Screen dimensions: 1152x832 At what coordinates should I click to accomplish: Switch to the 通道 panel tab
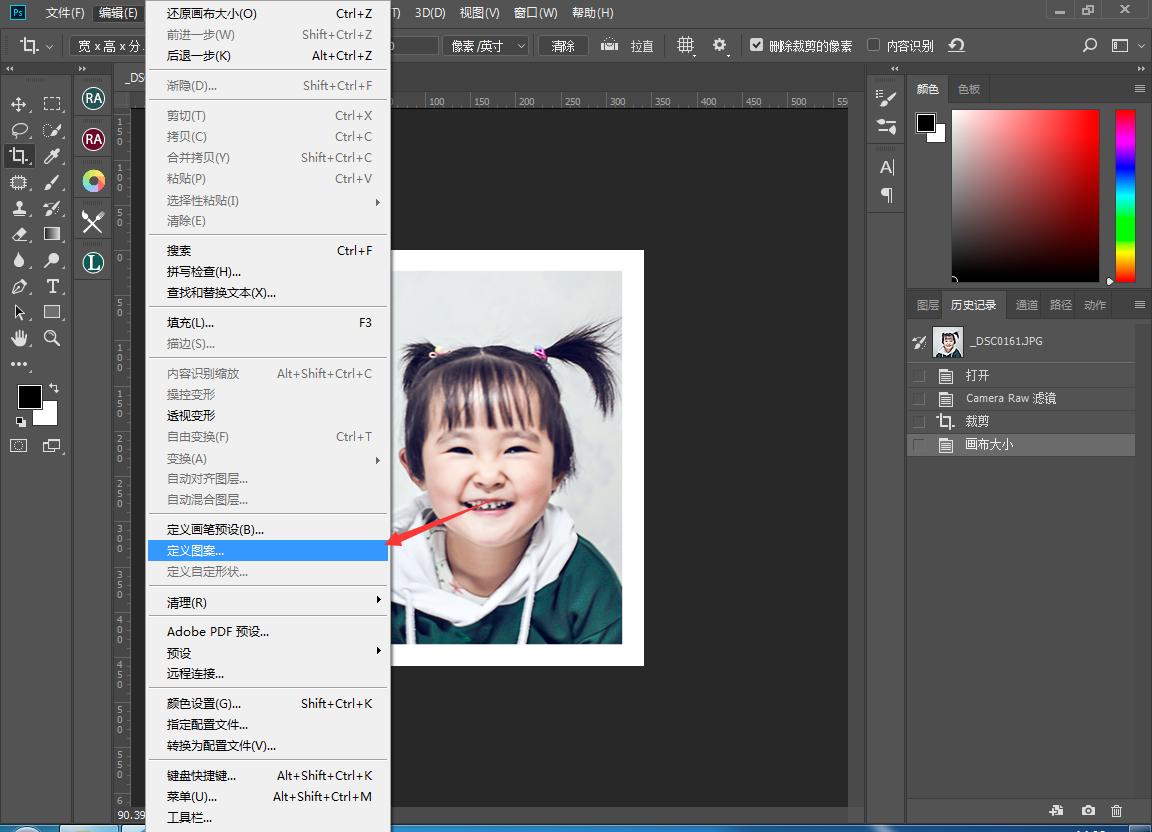click(x=1026, y=305)
